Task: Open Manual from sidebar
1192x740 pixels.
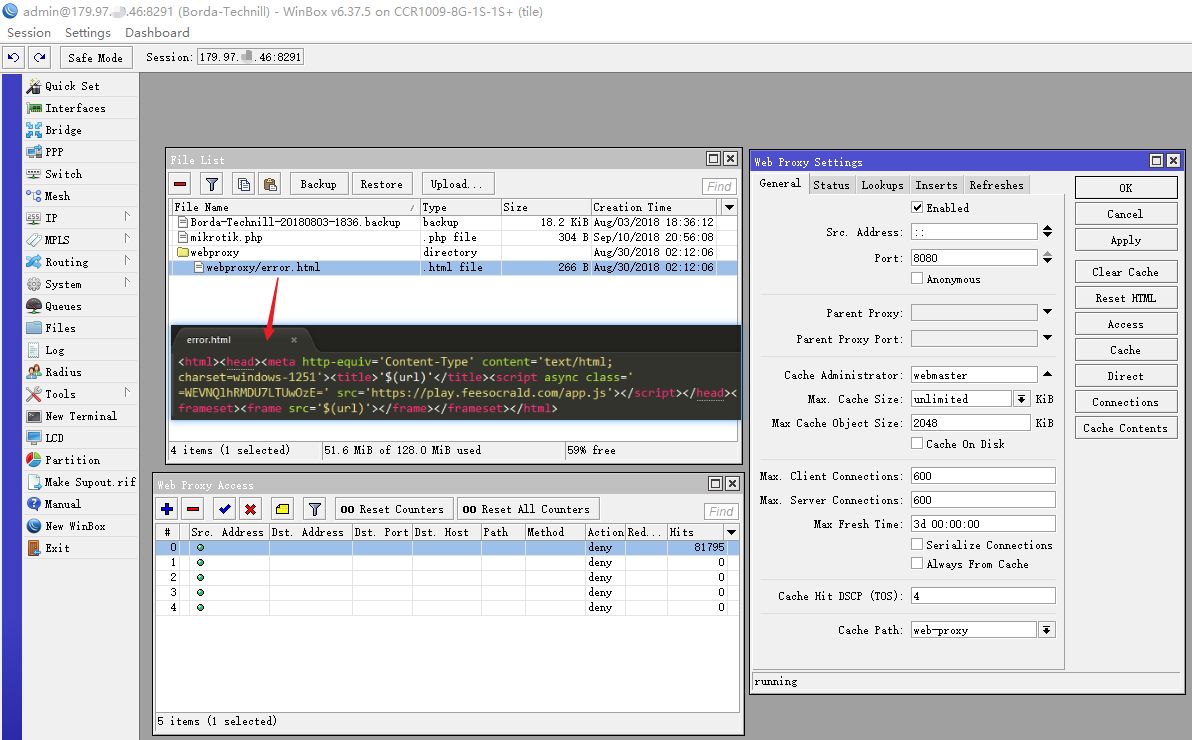Action: [x=62, y=504]
